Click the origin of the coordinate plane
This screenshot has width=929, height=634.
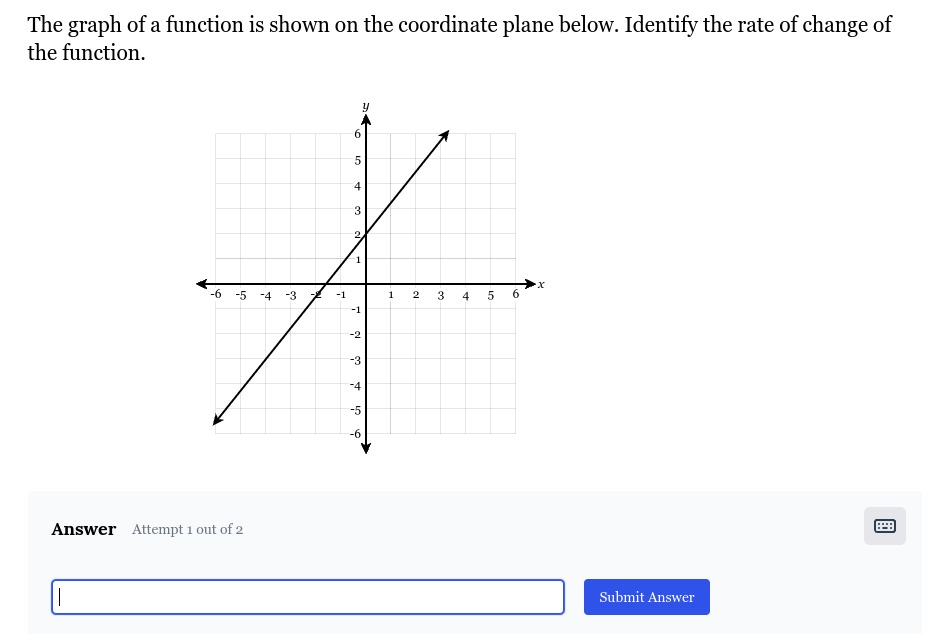pos(366,284)
